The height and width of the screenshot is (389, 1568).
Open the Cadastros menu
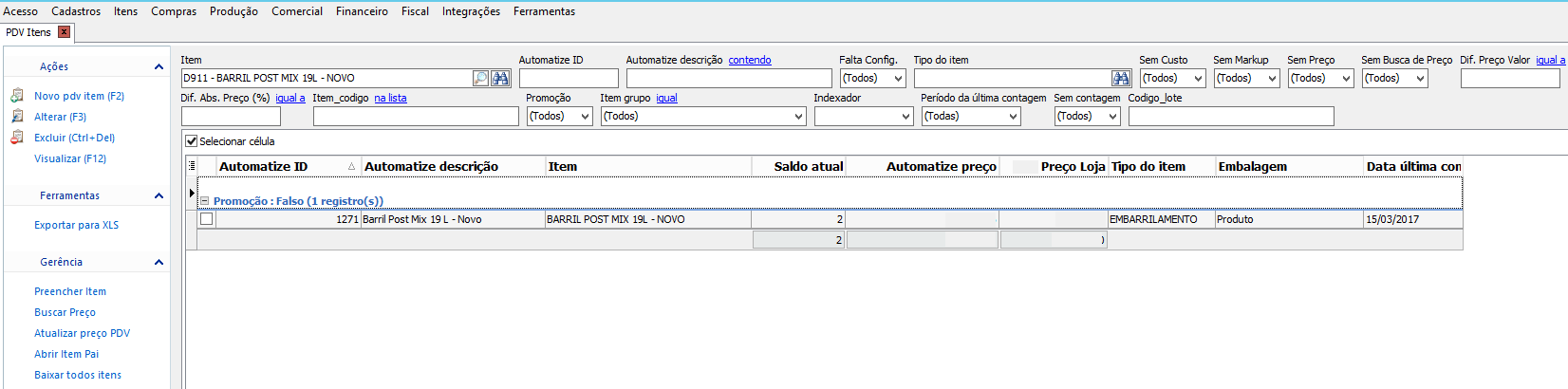pyautogui.click(x=76, y=11)
